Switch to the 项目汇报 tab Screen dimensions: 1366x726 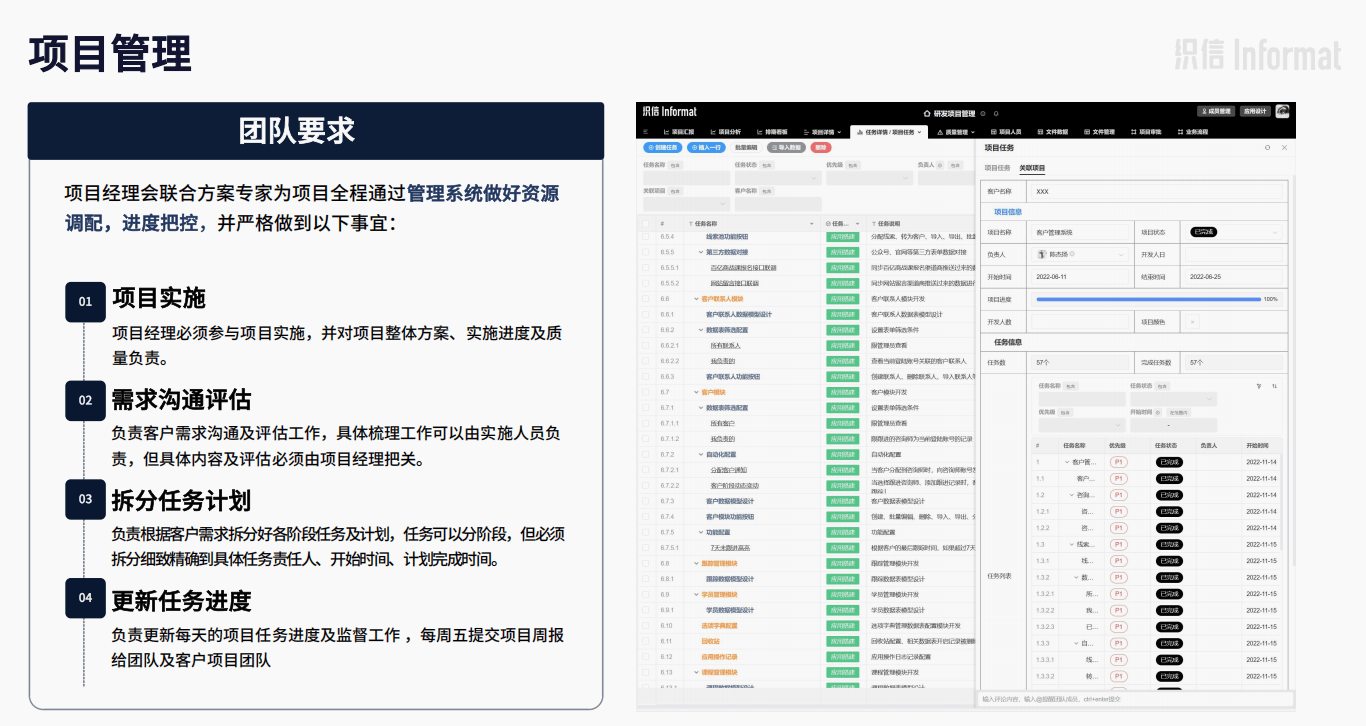coord(679,132)
